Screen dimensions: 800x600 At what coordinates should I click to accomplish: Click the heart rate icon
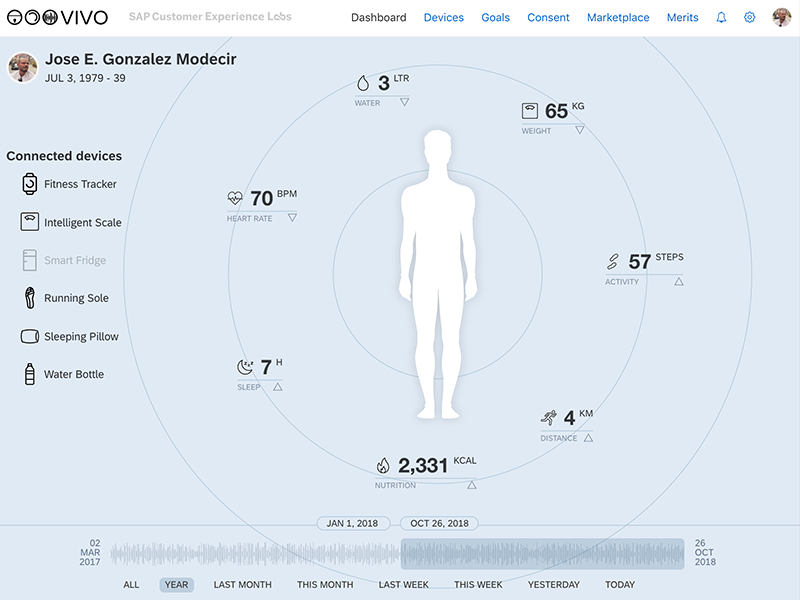tap(235, 198)
